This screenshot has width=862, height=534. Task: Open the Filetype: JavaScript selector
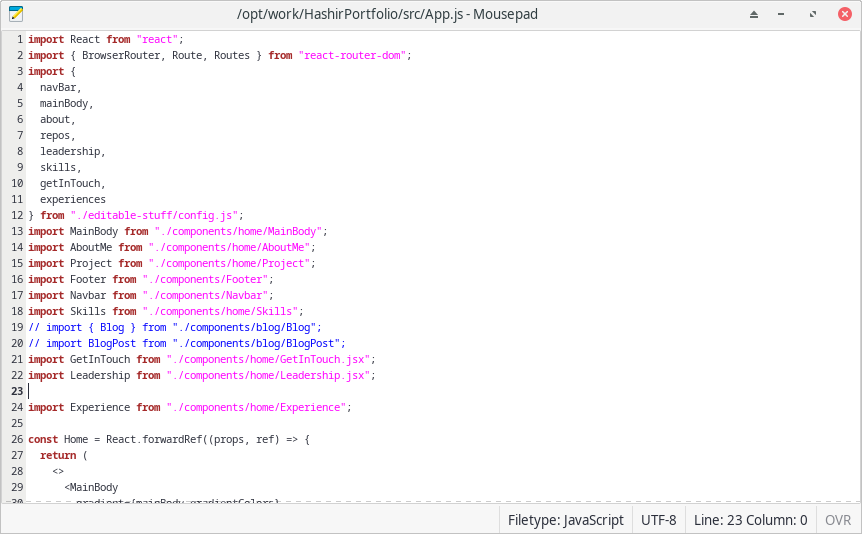tap(566, 520)
